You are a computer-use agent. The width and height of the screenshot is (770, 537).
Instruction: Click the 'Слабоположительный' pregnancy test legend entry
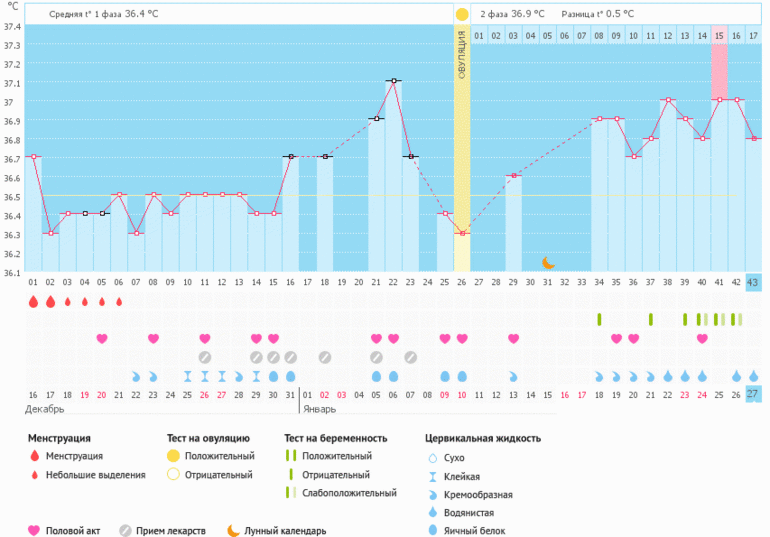coord(342,493)
